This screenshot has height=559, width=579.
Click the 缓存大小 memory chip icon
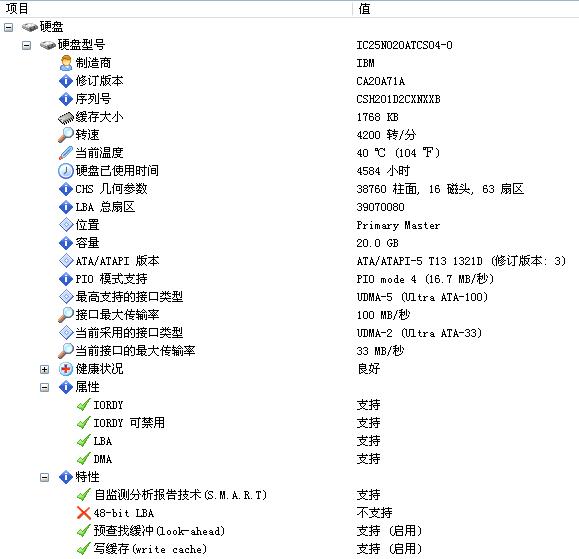point(66,118)
